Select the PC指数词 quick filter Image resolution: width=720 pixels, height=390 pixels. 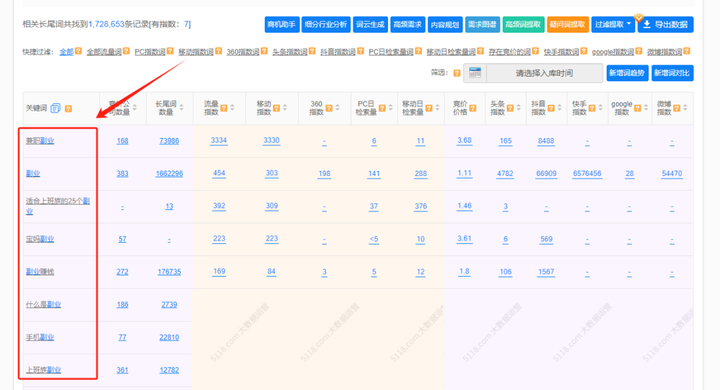pos(150,51)
